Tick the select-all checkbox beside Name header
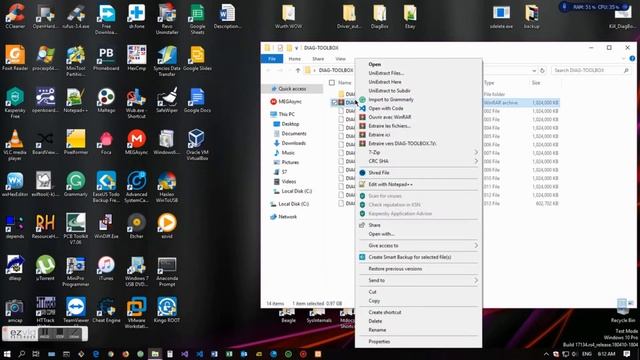This screenshot has width=640, height=360. pos(332,82)
